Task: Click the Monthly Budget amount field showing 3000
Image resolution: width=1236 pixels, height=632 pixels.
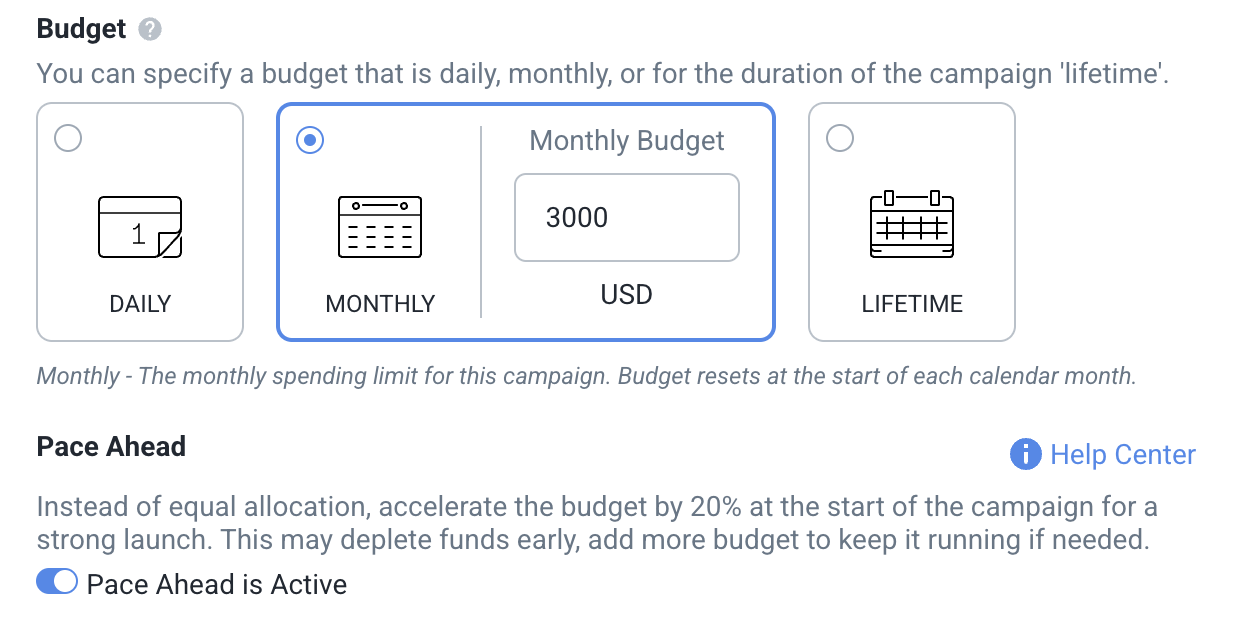Action: click(x=627, y=218)
